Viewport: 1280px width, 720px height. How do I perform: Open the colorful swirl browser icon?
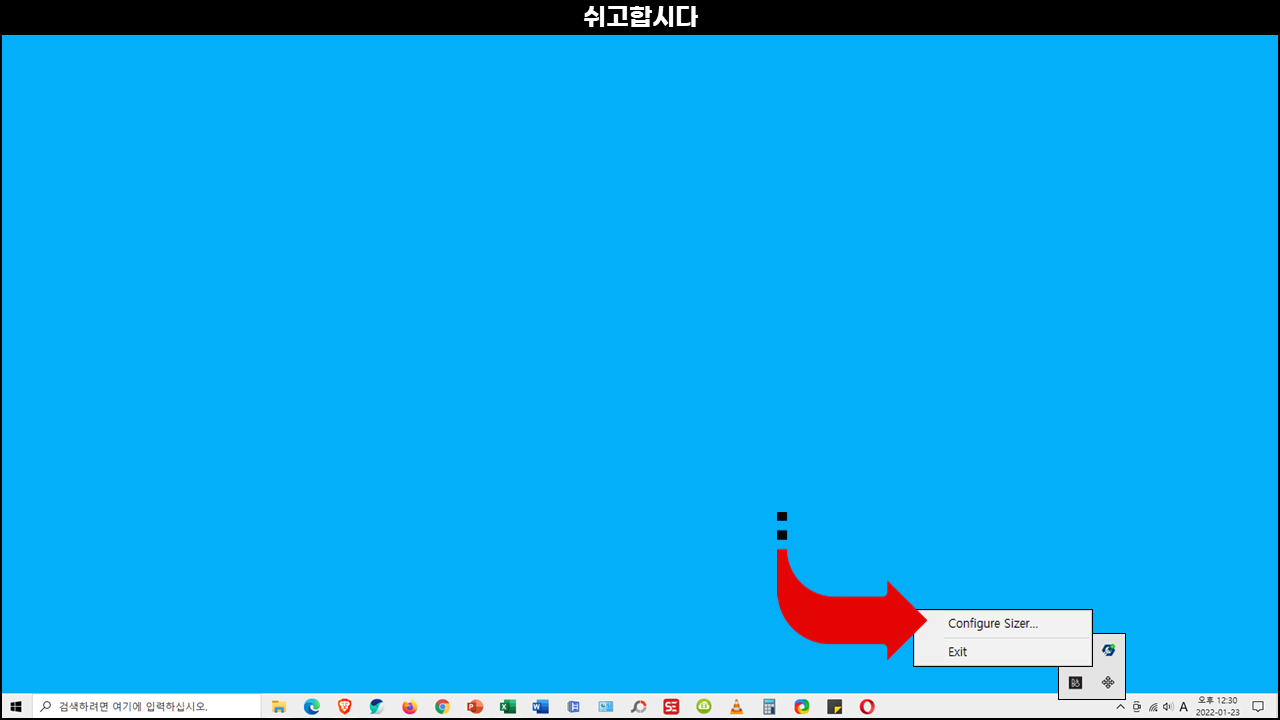[x=802, y=707]
